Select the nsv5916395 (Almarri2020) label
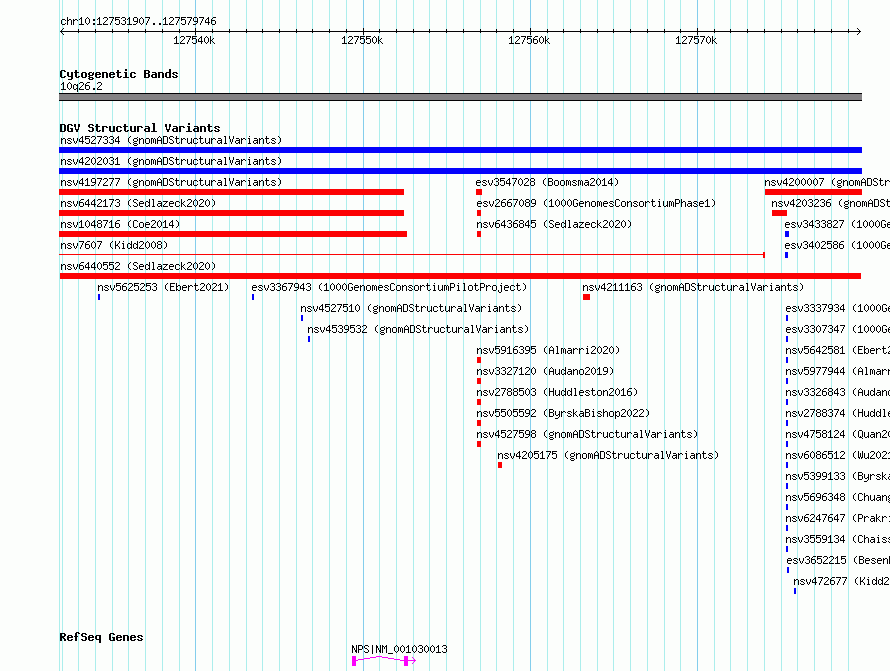 548,350
